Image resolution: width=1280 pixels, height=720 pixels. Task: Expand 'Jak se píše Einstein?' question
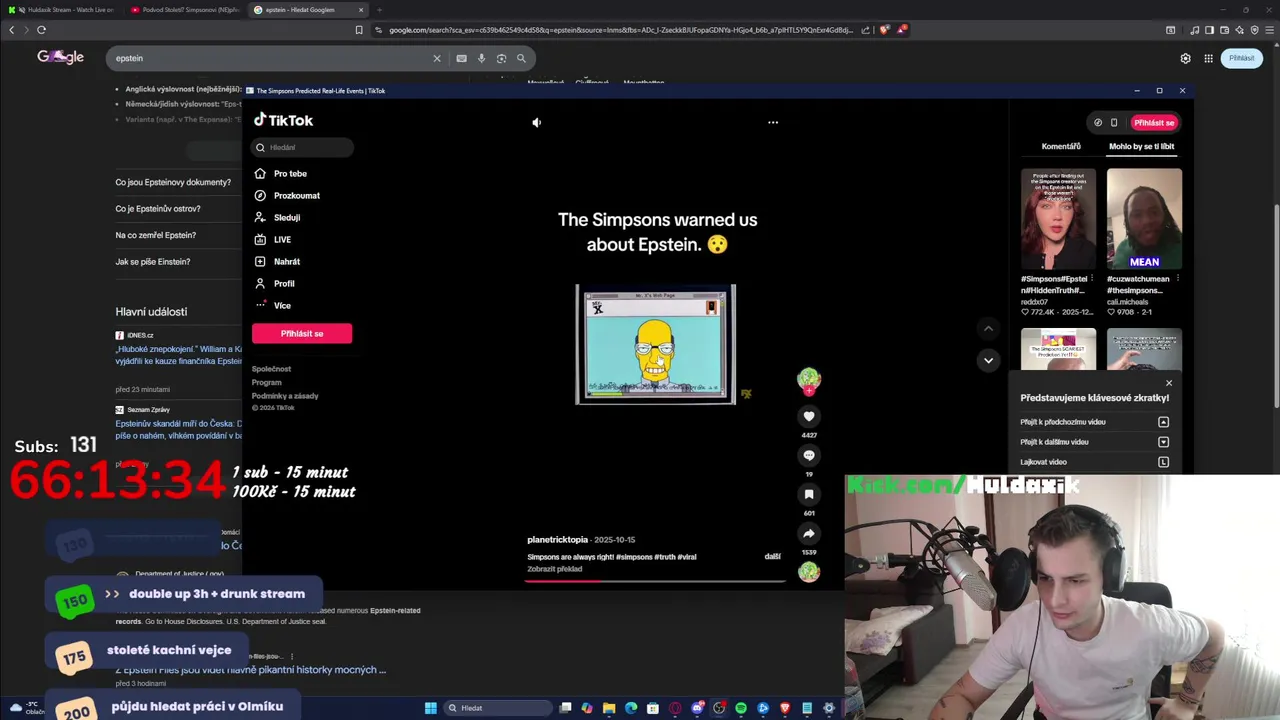(152, 262)
